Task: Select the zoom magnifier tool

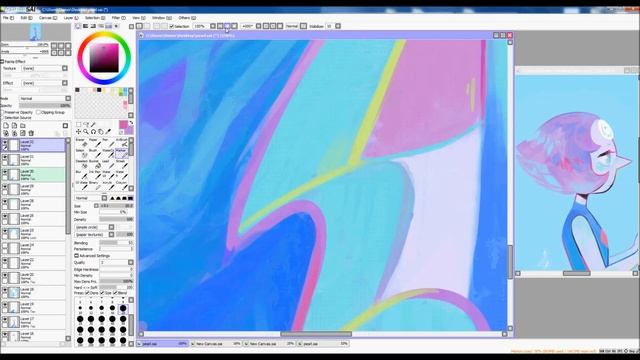Action: 86,132
